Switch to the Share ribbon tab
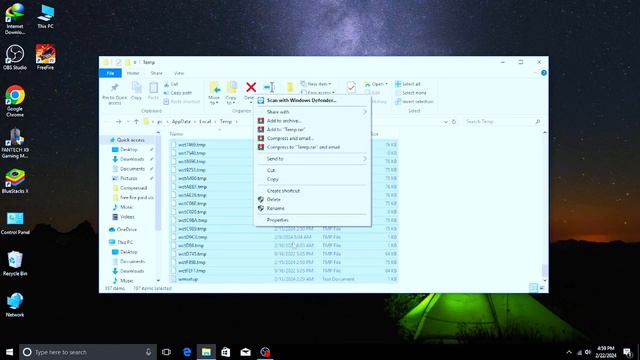This screenshot has width=640, height=360. 156,73
